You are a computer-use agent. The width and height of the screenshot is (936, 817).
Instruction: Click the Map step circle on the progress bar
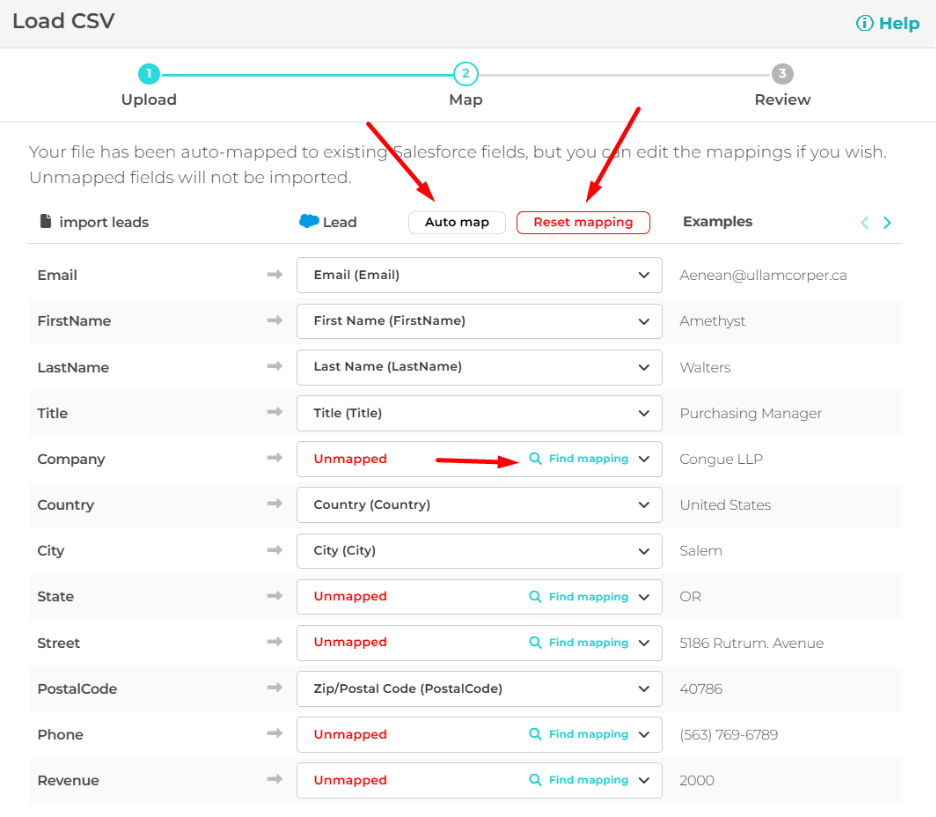click(x=465, y=73)
